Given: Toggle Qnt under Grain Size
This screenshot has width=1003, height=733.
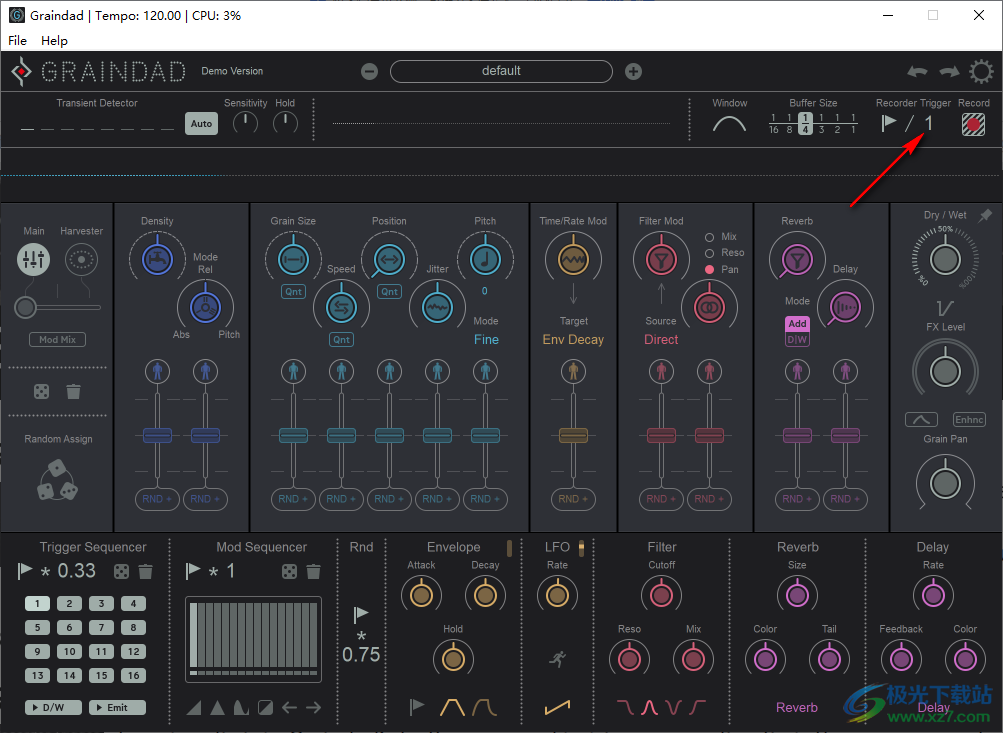Looking at the screenshot, I should point(294,292).
